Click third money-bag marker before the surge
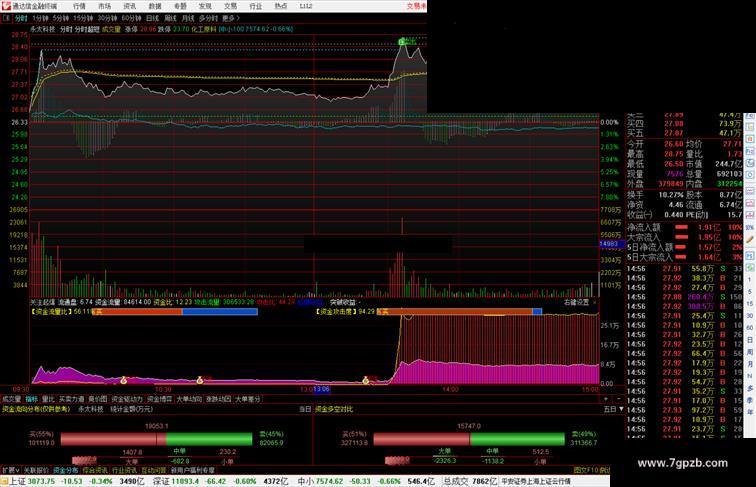This screenshot has height=487, width=756. [x=365, y=380]
